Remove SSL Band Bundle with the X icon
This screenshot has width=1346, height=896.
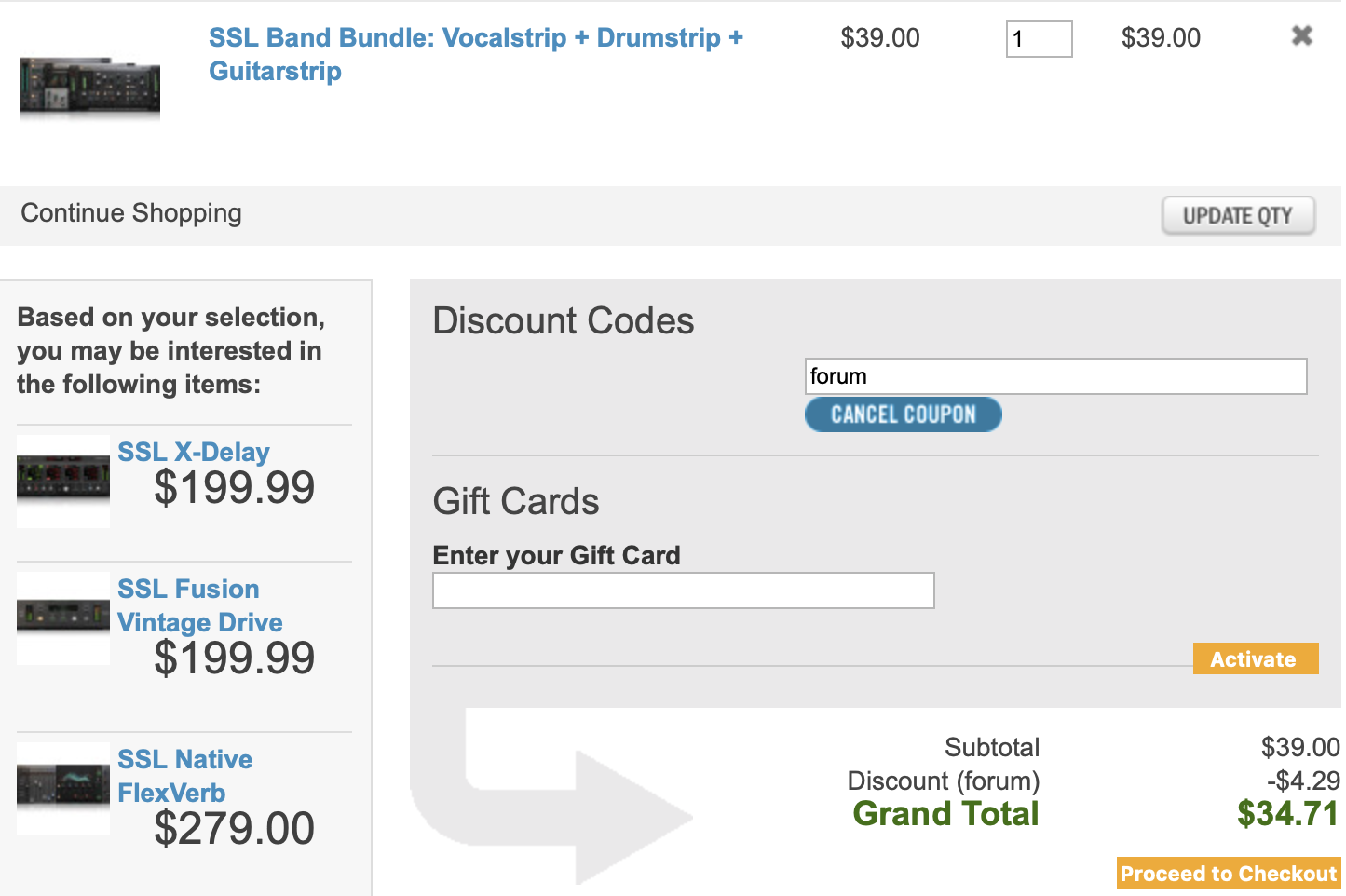[x=1301, y=36]
